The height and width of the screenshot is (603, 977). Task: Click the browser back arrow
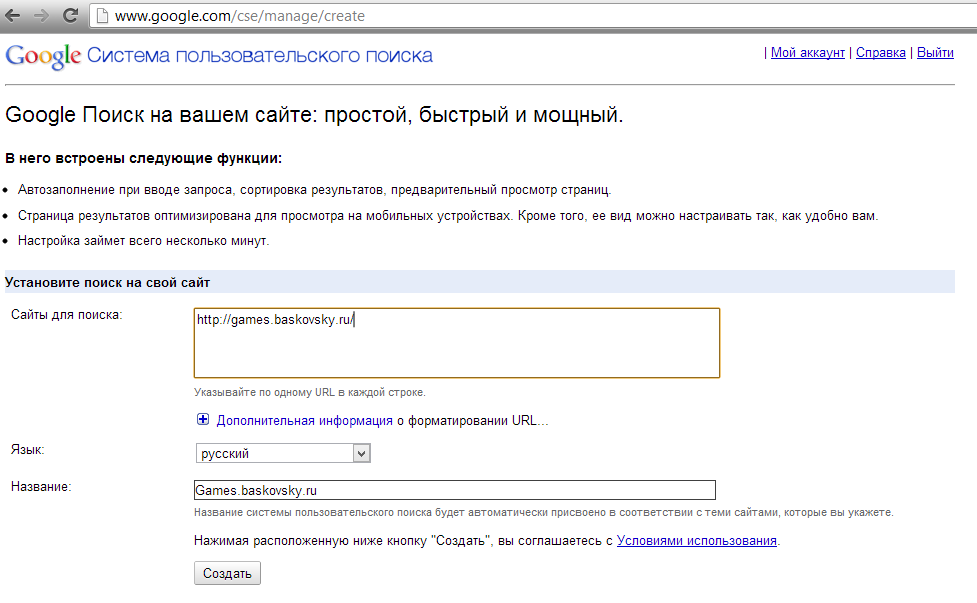click(12, 16)
